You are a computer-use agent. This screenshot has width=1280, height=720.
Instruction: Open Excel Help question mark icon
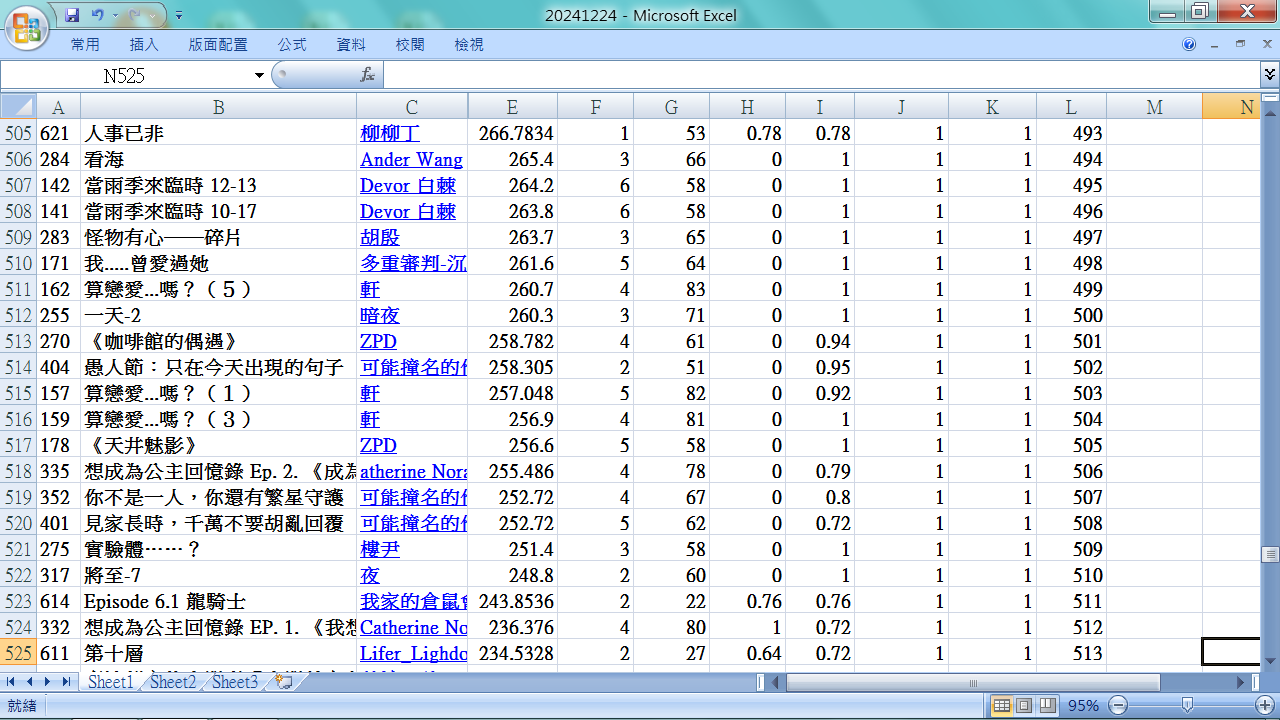point(1189,45)
